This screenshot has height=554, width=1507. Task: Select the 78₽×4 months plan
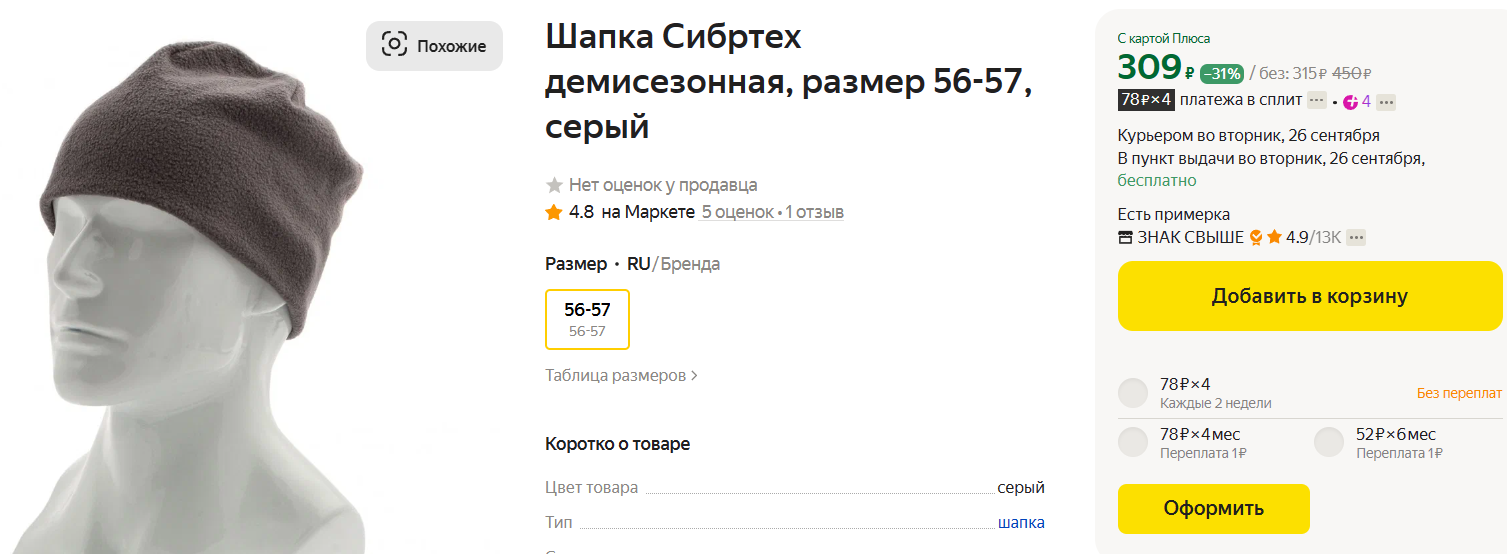[x=1133, y=442]
